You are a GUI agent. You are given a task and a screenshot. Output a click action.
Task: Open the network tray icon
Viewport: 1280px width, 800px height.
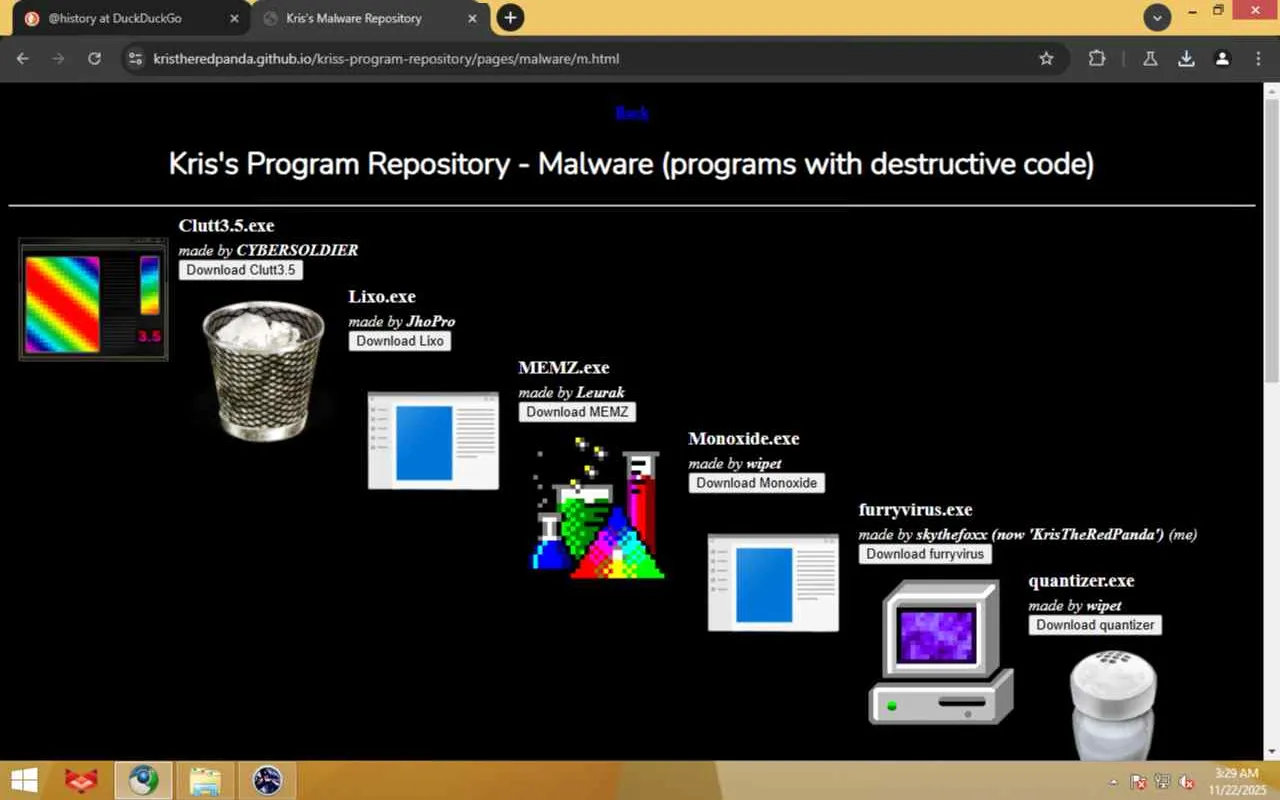[x=1162, y=782]
